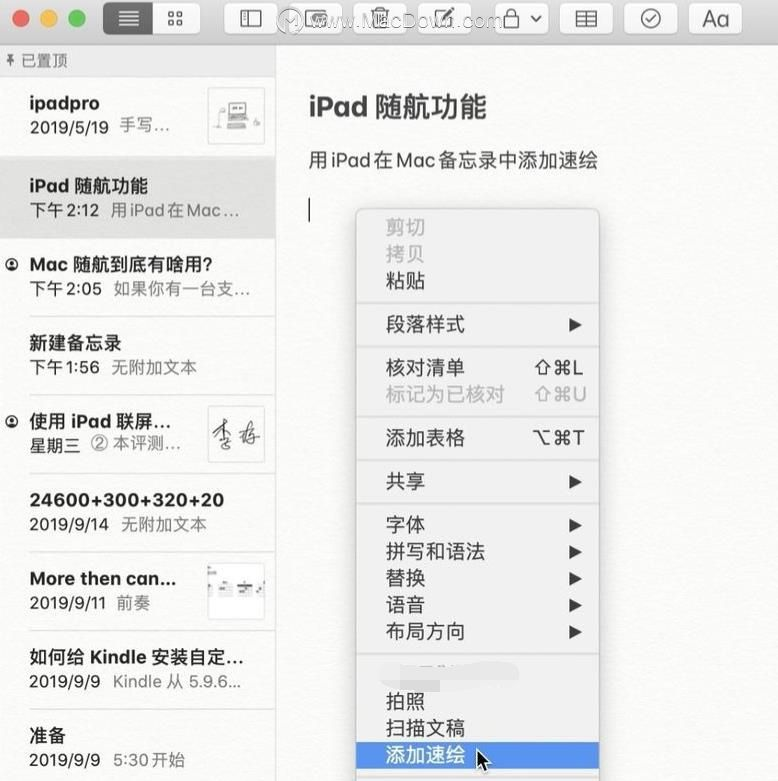Switch to gallery grid view
The image size is (778, 781).
point(175,19)
